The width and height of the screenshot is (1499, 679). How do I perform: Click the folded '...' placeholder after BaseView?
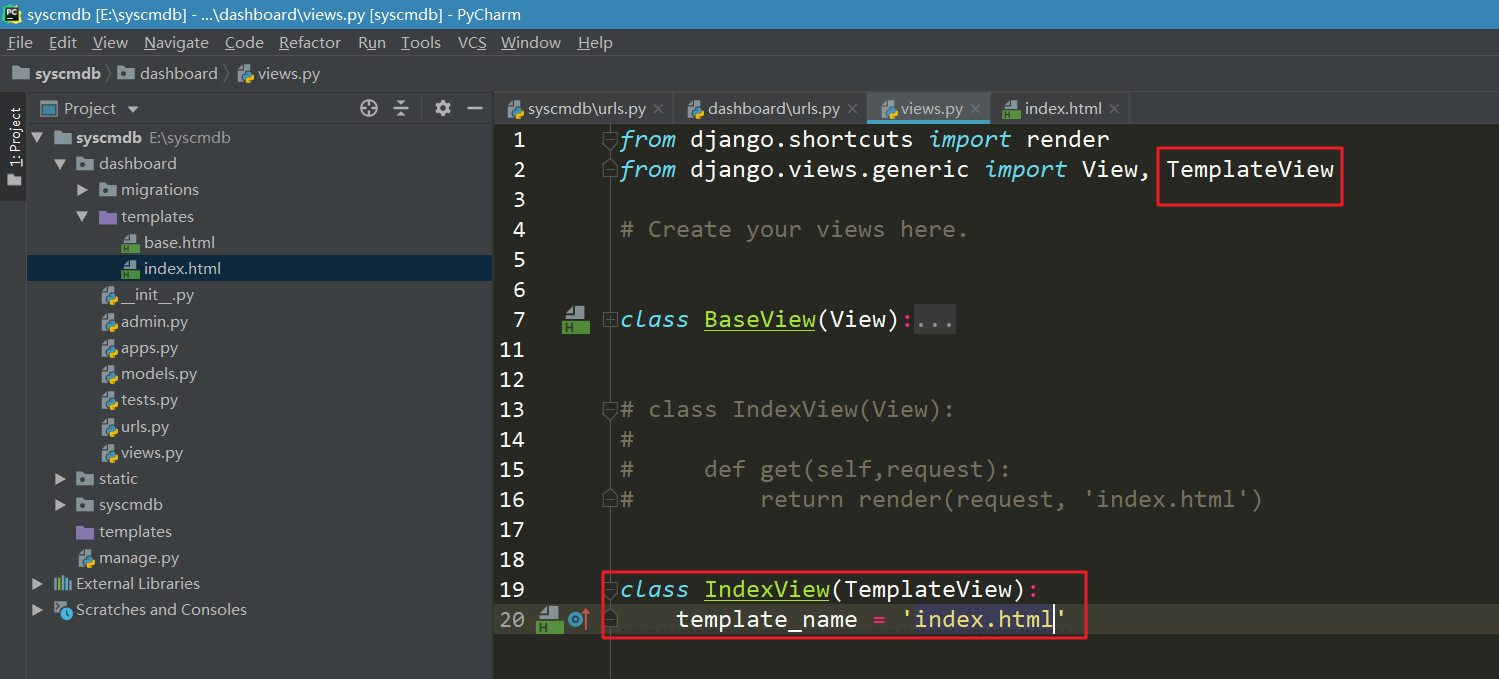click(935, 320)
